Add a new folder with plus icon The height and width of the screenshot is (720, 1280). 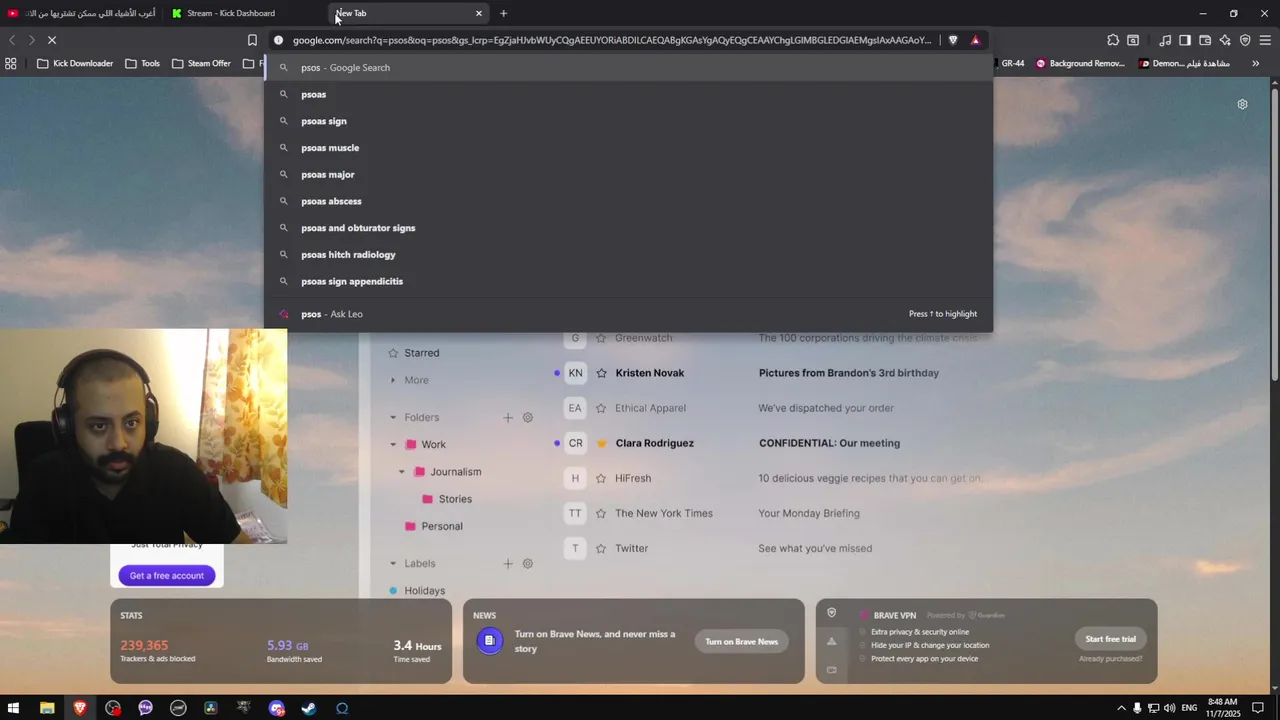508,418
